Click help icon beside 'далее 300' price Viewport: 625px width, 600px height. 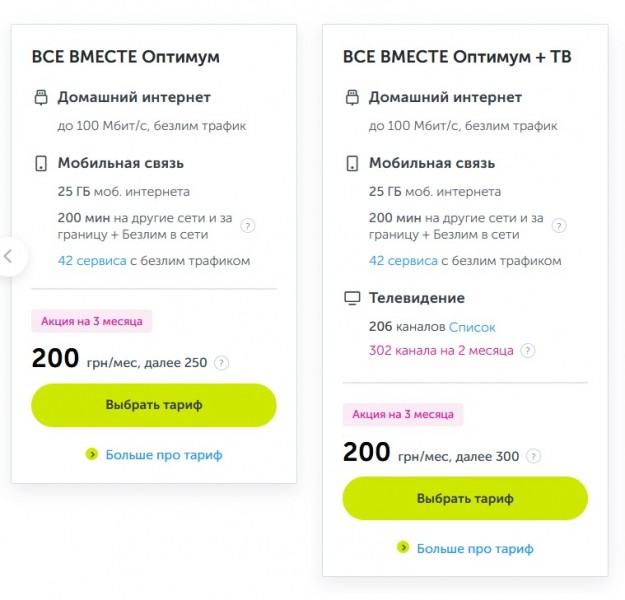click(x=534, y=457)
